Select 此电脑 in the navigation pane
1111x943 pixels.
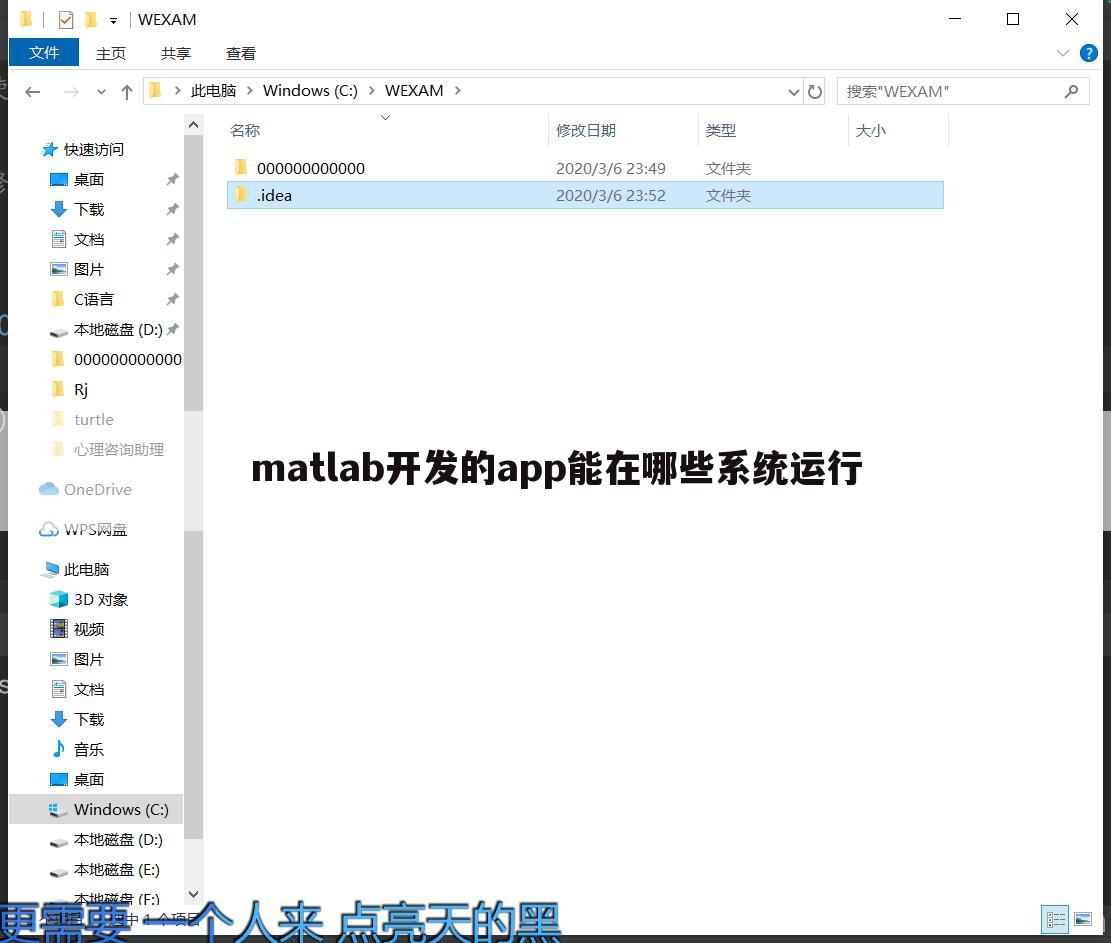click(x=86, y=570)
